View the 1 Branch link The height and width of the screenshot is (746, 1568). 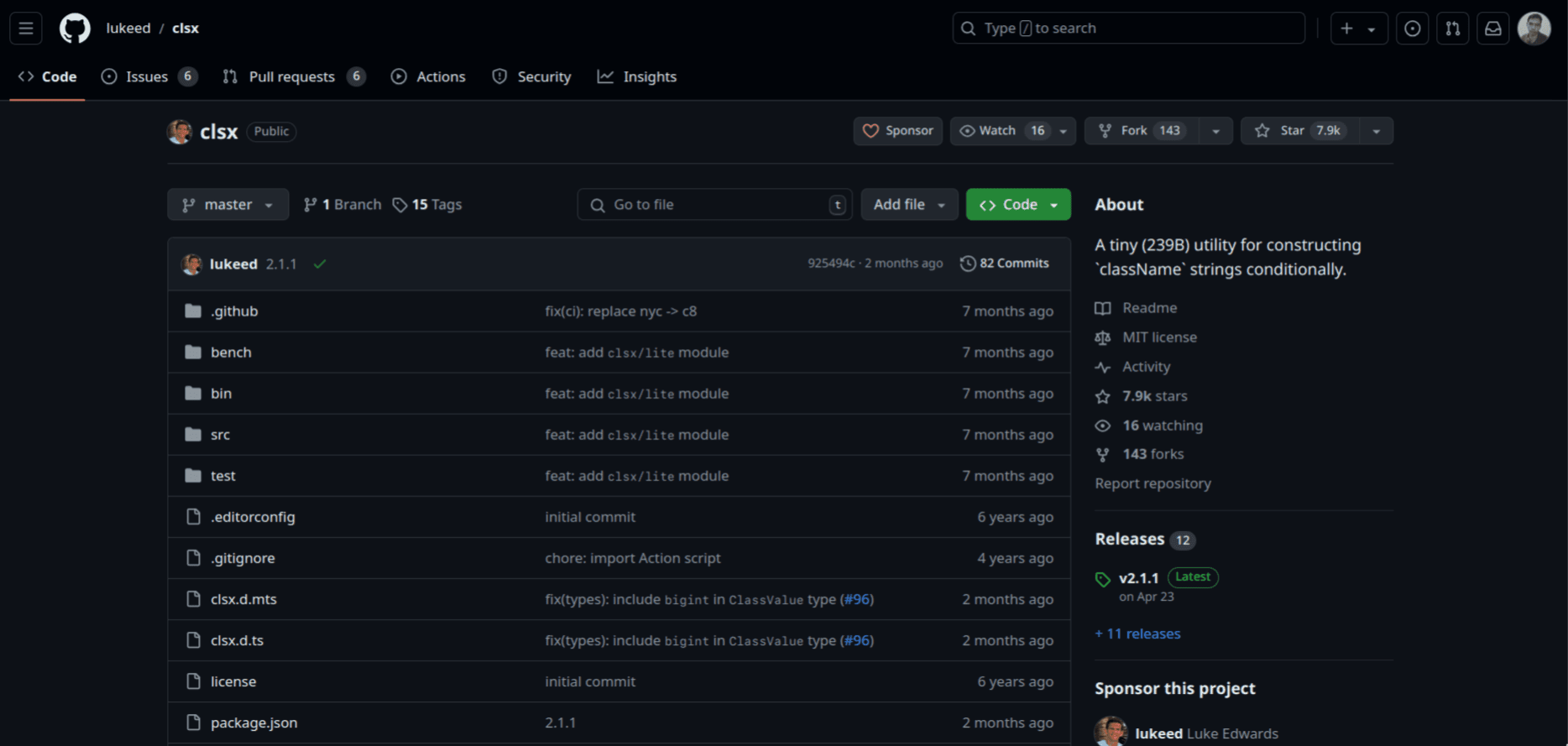[x=342, y=205]
